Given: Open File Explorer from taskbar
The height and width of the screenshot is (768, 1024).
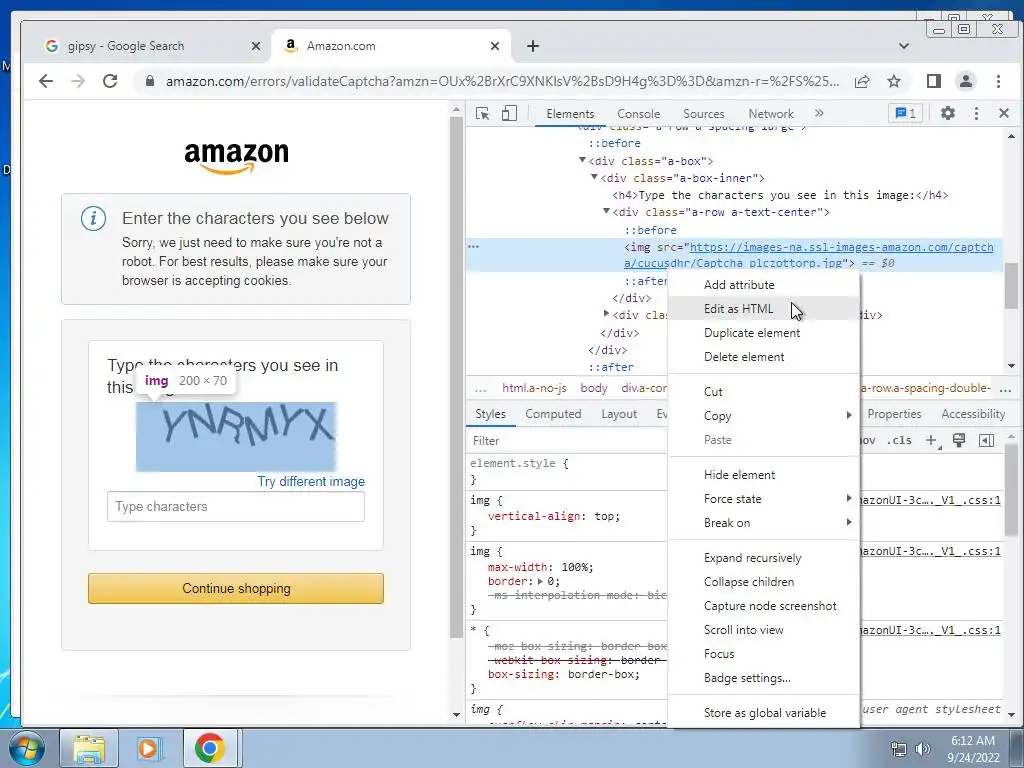Looking at the screenshot, I should (x=89, y=748).
